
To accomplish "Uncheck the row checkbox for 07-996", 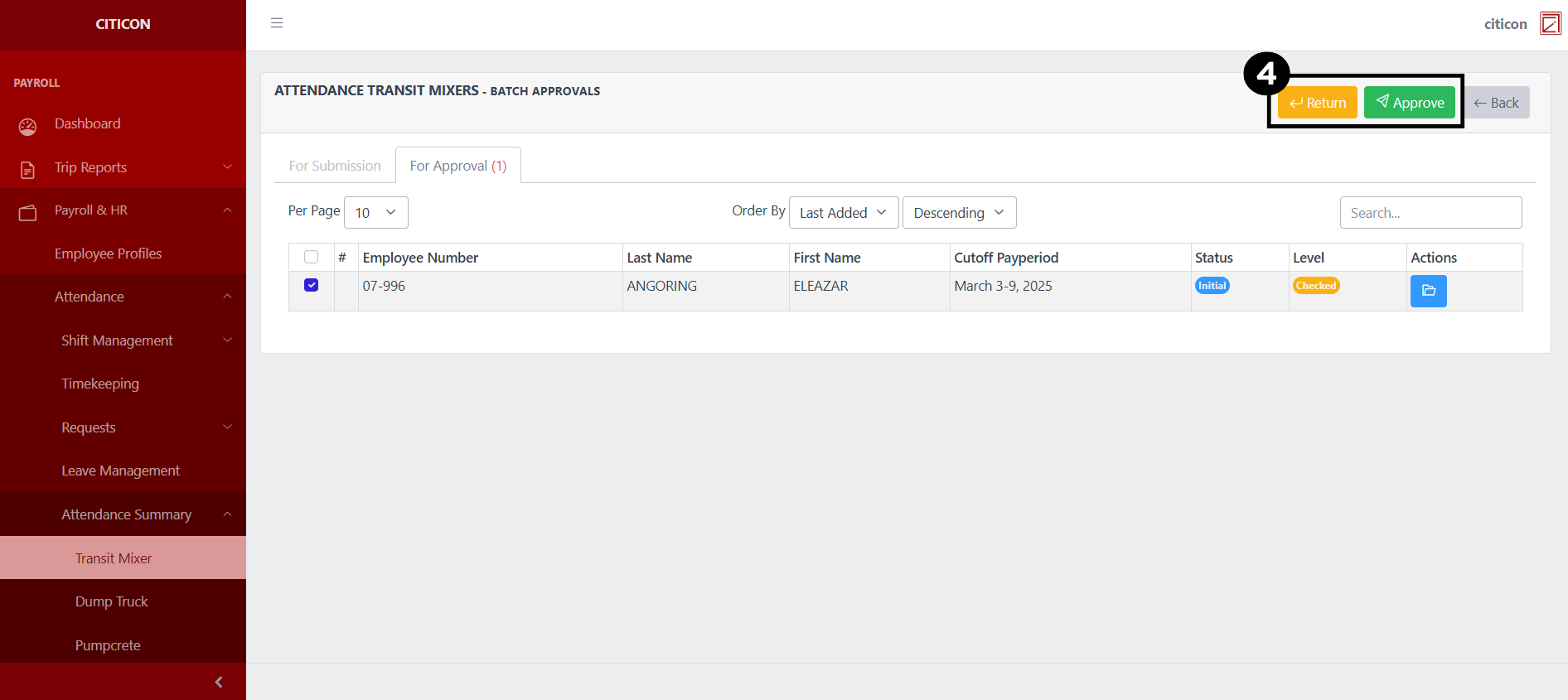I will pyautogui.click(x=312, y=285).
